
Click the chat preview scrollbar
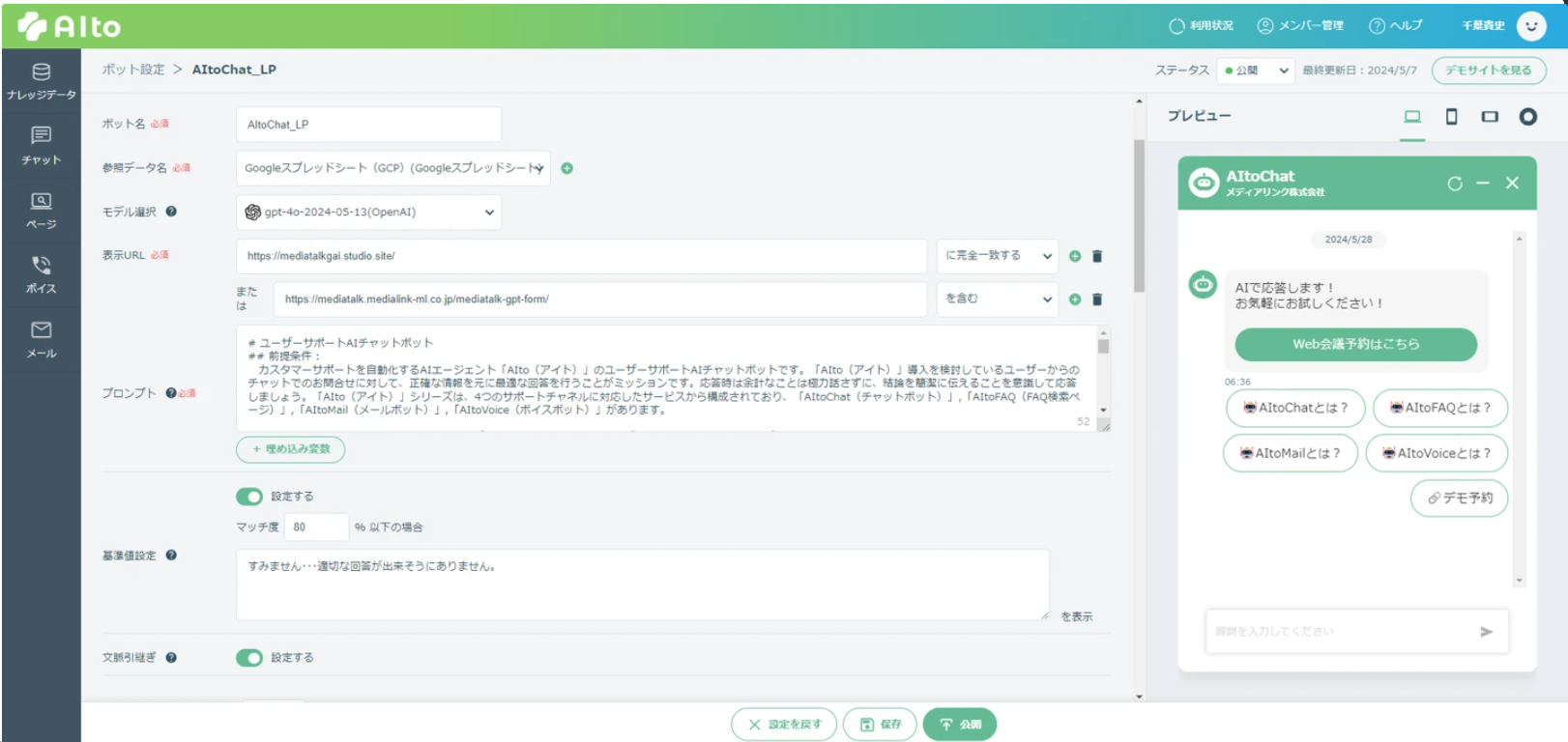tap(1519, 408)
